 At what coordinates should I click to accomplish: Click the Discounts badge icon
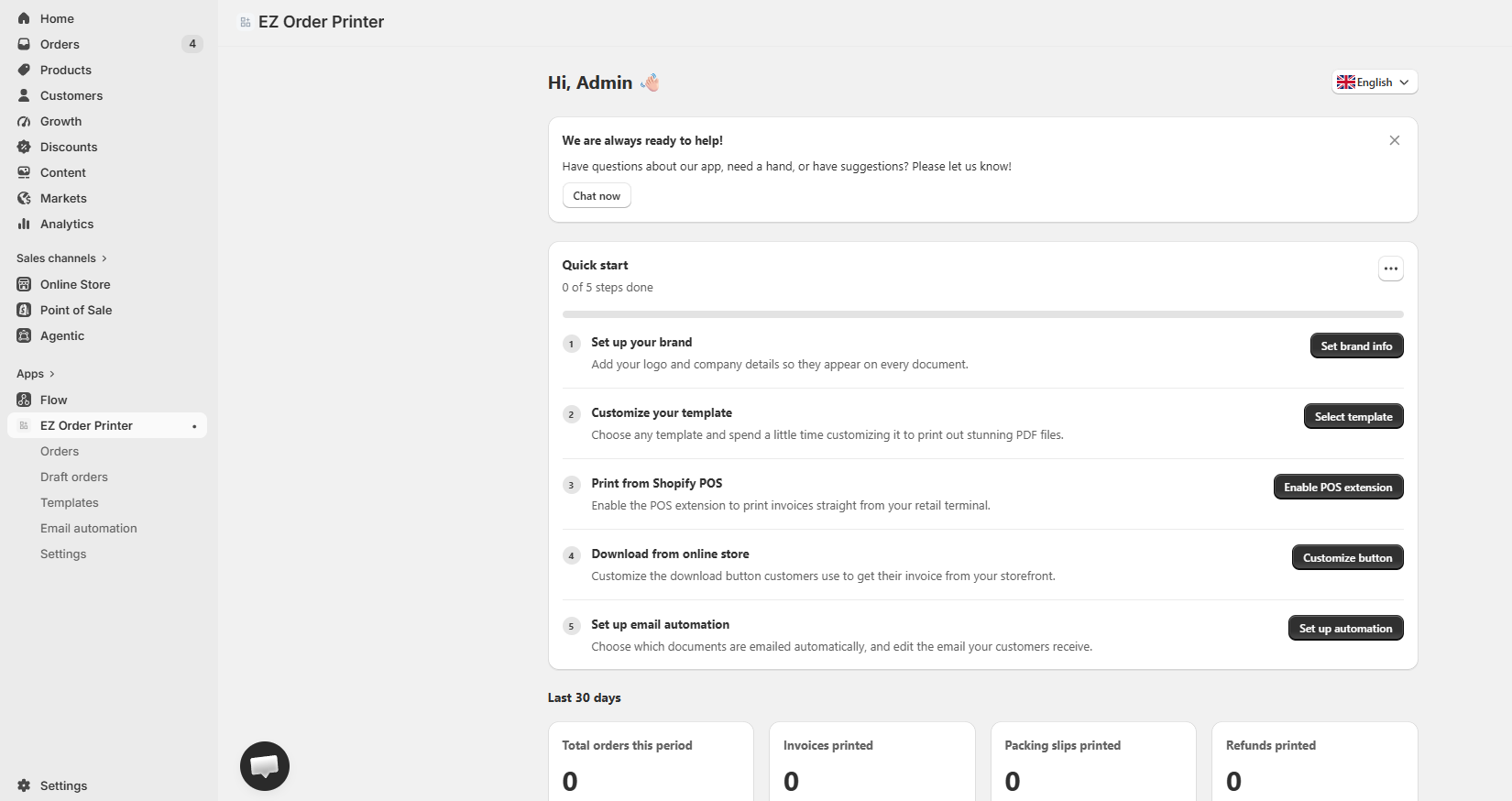coord(24,147)
